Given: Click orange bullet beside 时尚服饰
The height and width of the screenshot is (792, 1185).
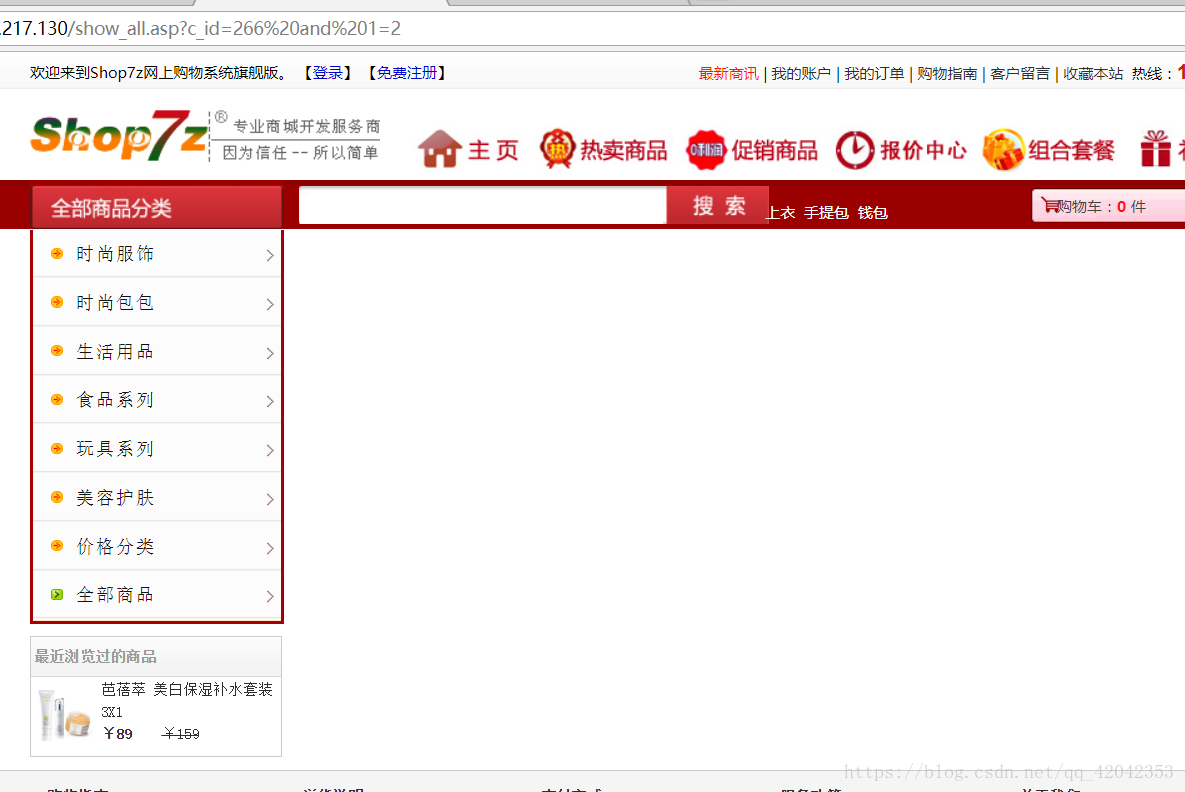Looking at the screenshot, I should click(57, 253).
